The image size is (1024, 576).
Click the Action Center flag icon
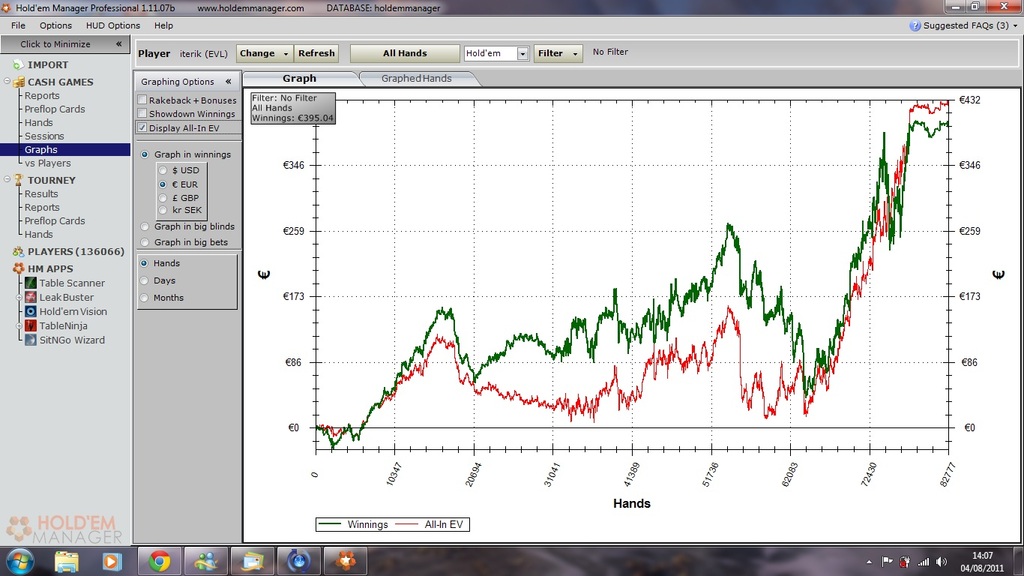887,562
